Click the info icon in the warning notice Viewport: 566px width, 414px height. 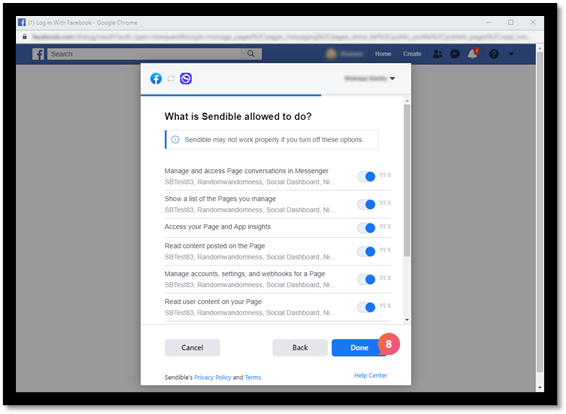coord(175,140)
